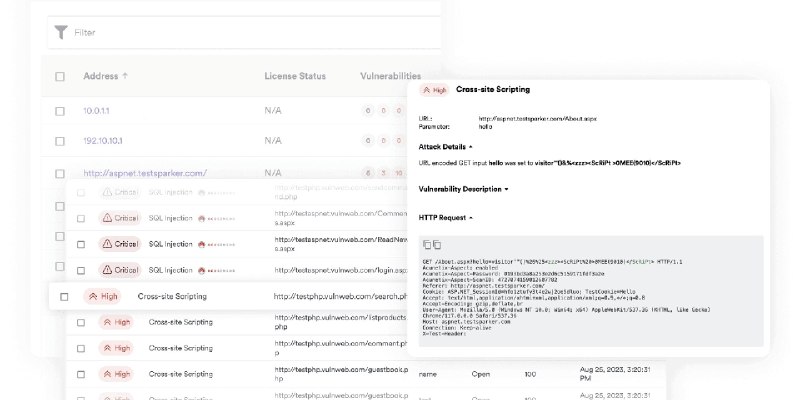Click High badge on the comment.php row
The height and width of the screenshot is (400, 800).
pyautogui.click(x=116, y=348)
